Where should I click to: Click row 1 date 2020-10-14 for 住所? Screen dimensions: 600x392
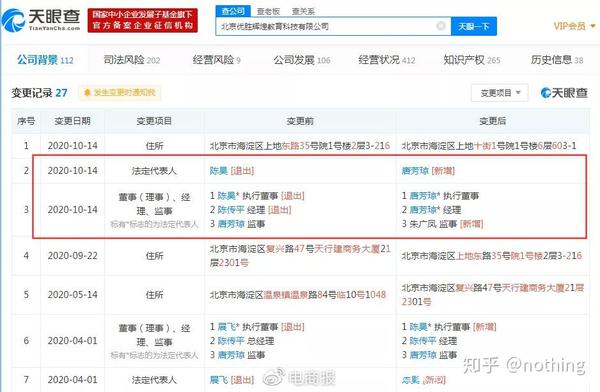pyautogui.click(x=73, y=146)
